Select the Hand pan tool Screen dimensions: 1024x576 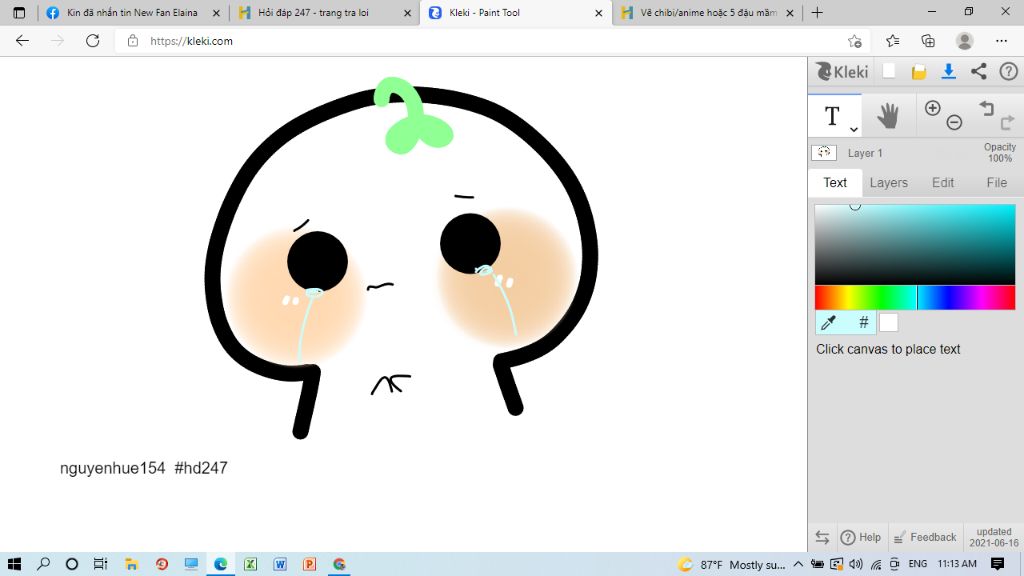click(888, 116)
